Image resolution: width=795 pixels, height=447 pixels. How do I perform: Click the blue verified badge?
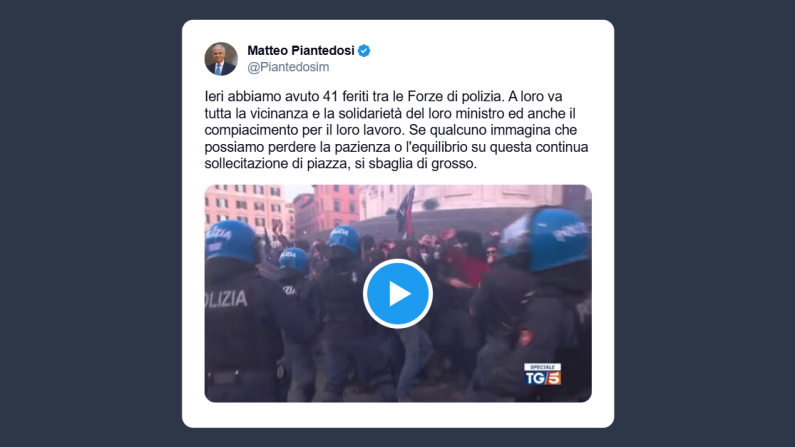pyautogui.click(x=364, y=51)
